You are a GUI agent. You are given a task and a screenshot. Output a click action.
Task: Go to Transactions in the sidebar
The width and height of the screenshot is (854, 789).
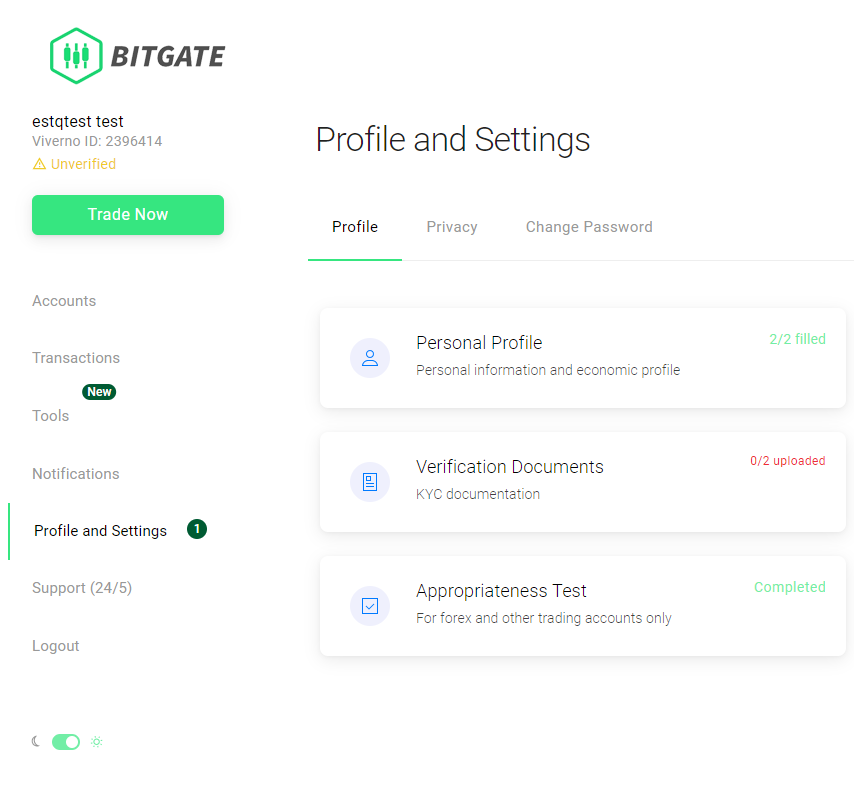(x=76, y=358)
